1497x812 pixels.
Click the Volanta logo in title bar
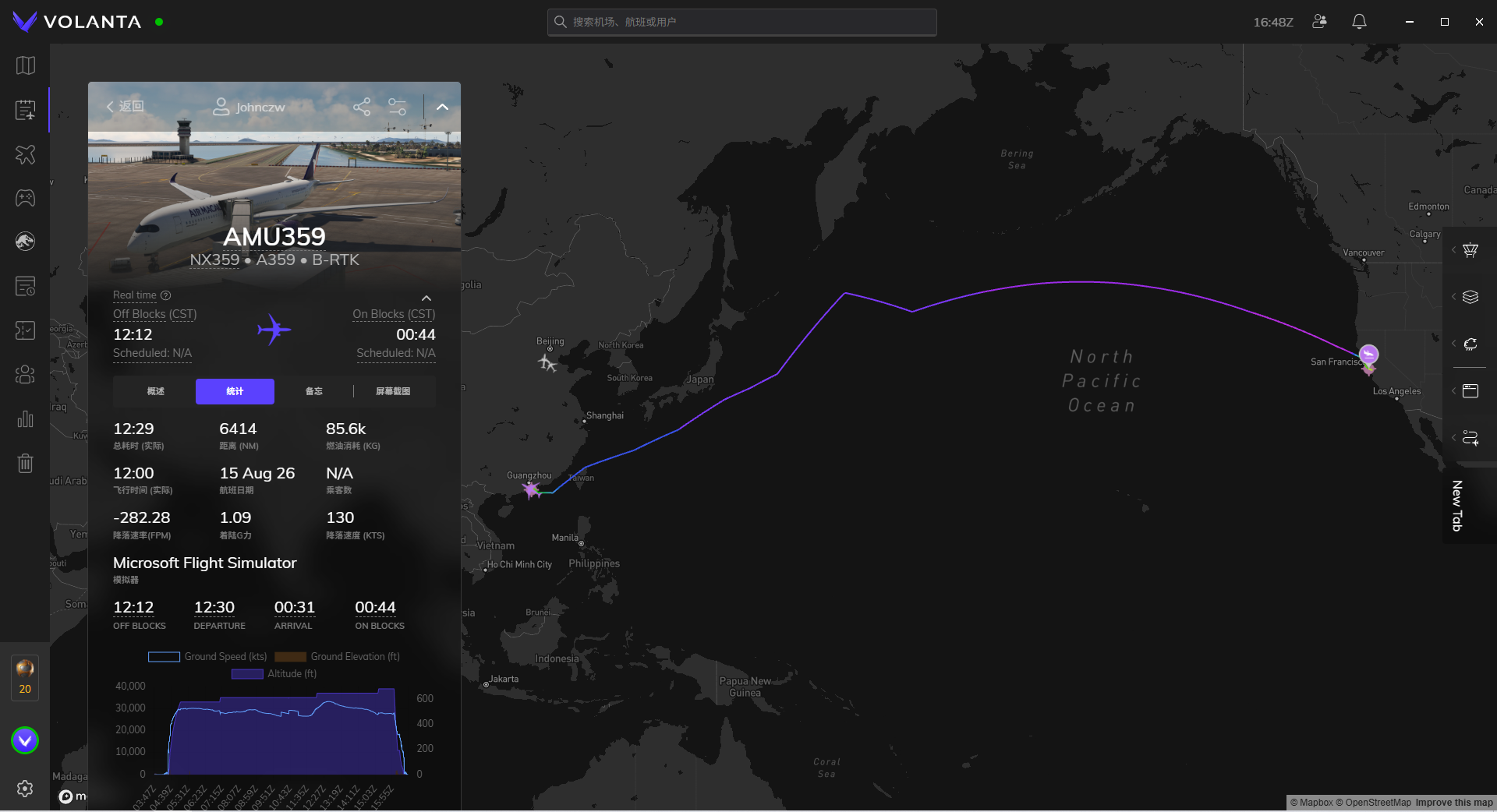click(x=77, y=22)
